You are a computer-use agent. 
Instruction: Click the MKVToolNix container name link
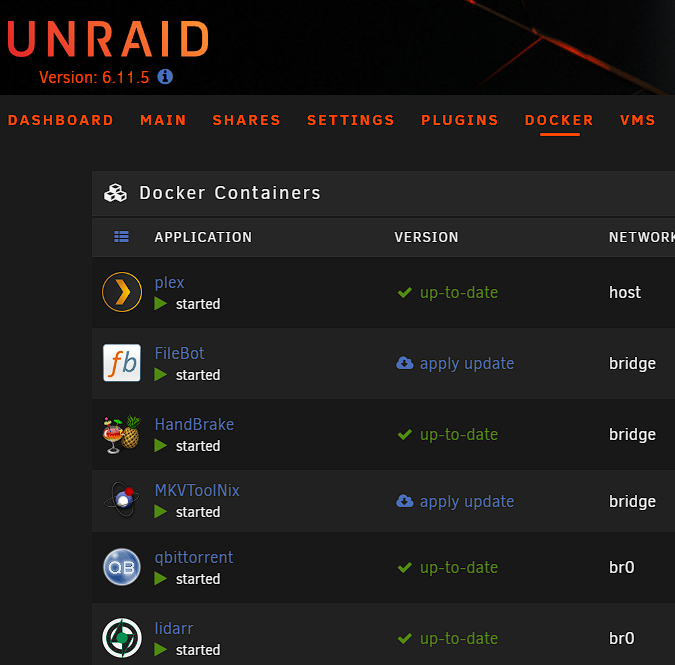coord(197,490)
